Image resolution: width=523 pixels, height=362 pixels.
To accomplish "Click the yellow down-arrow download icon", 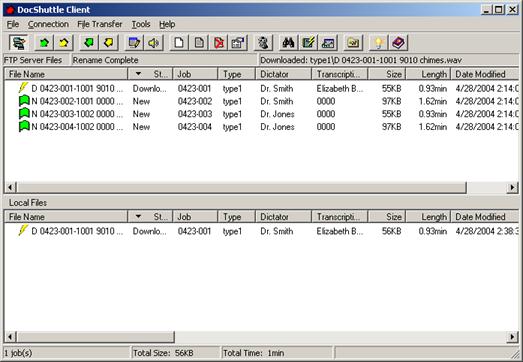I will point(108,43).
